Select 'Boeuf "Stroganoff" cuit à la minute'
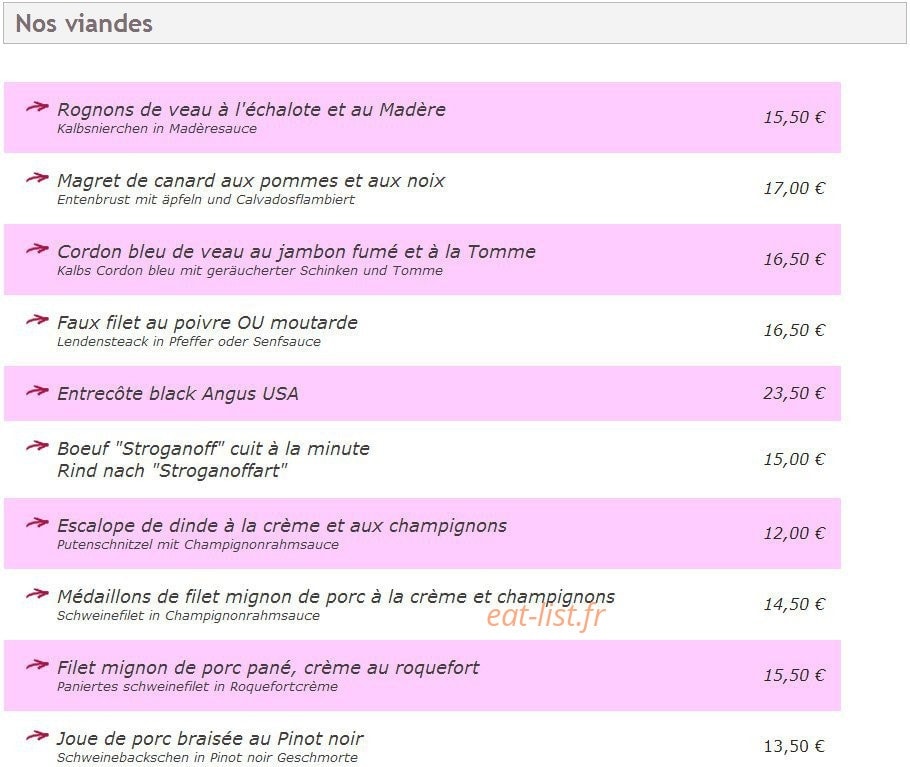 tap(213, 448)
